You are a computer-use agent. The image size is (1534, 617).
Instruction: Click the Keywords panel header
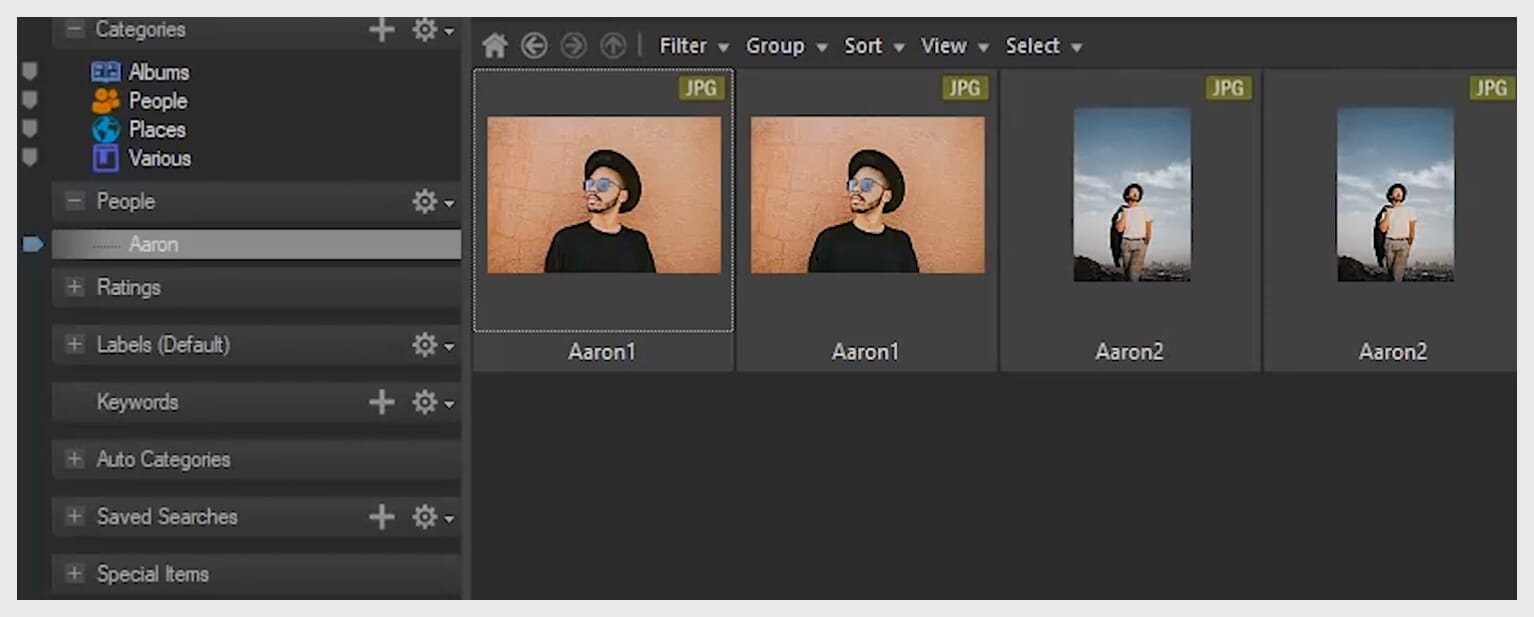tap(256, 402)
